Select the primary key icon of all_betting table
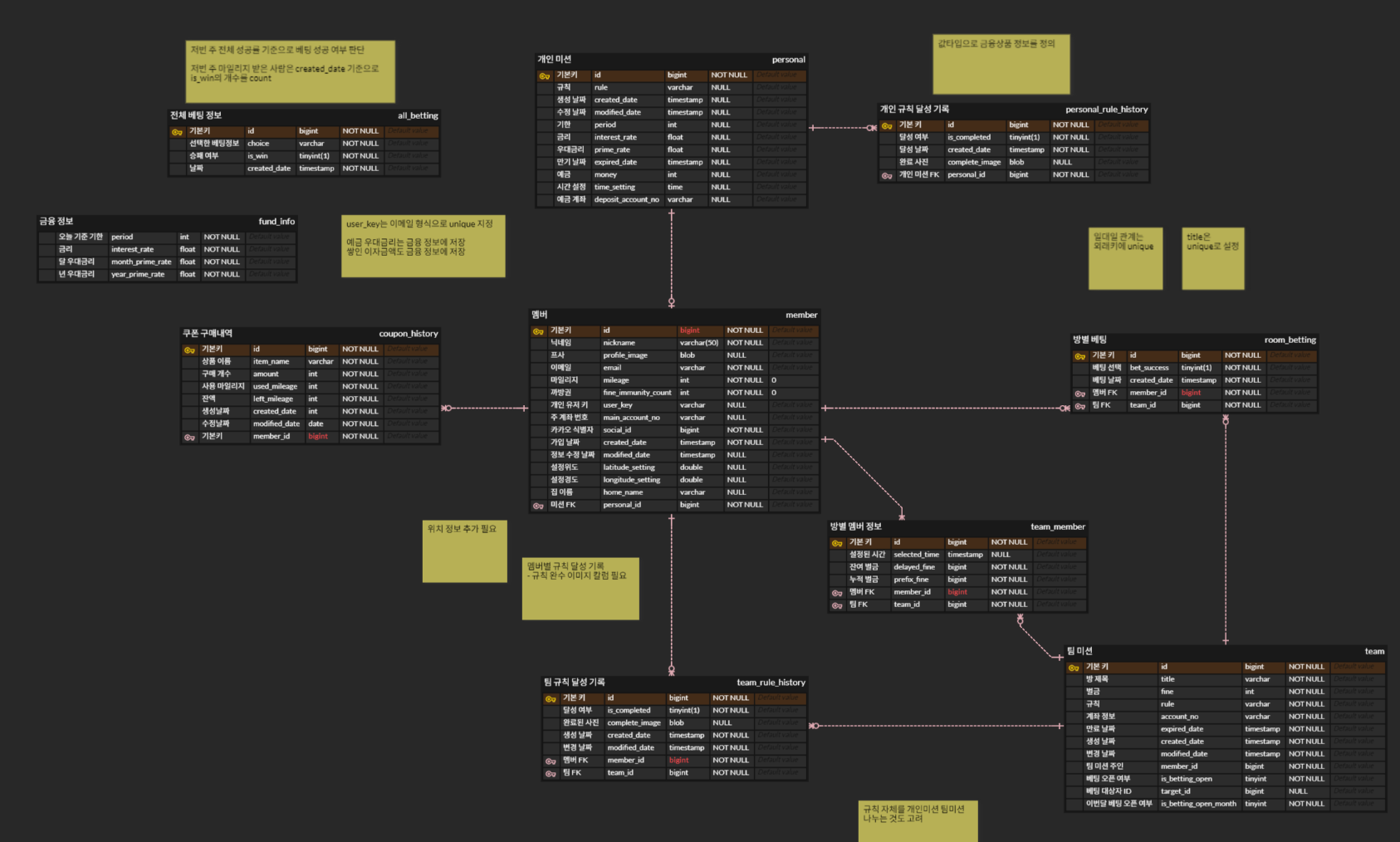The image size is (1400, 842). [x=177, y=132]
